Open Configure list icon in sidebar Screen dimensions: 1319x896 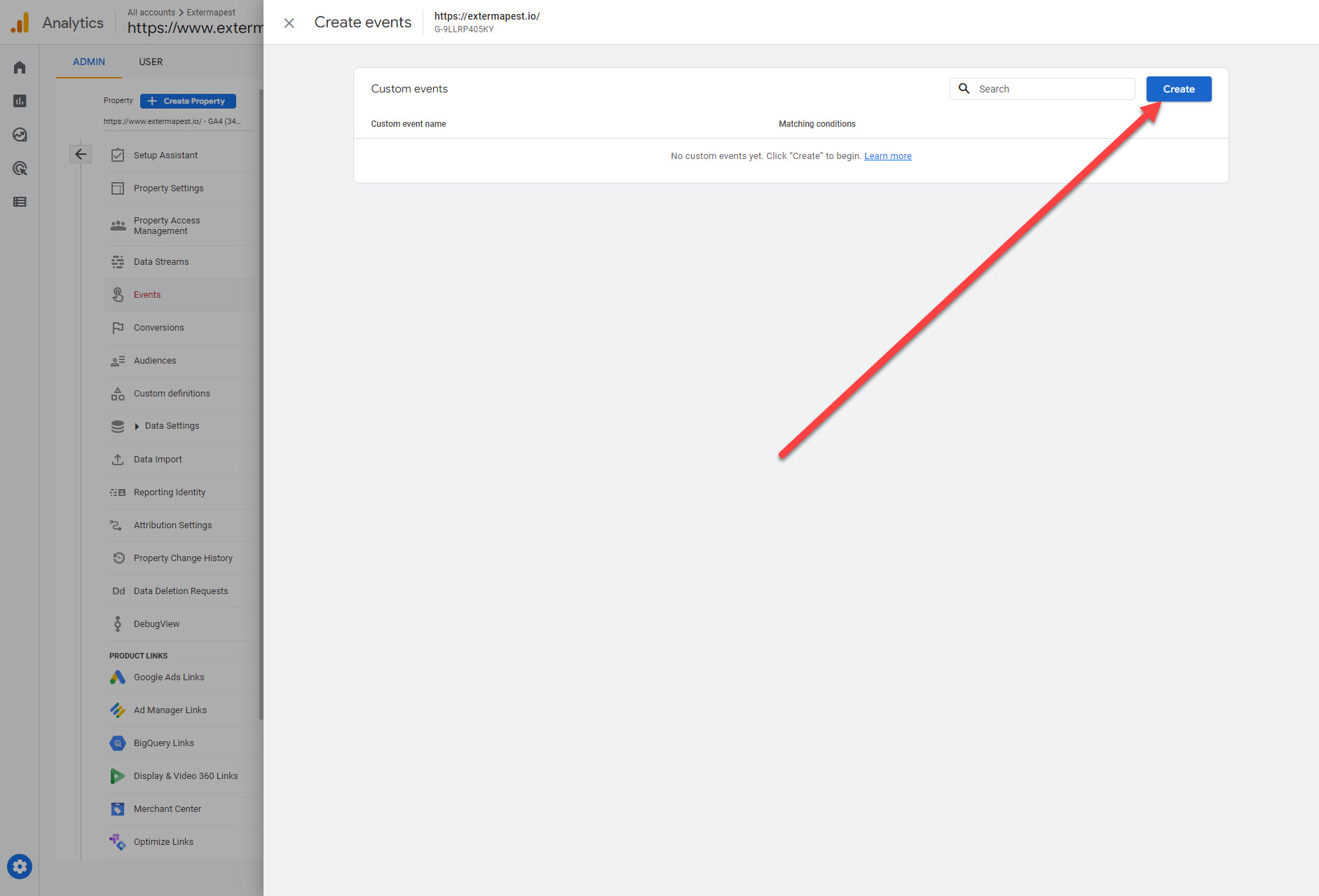point(20,202)
